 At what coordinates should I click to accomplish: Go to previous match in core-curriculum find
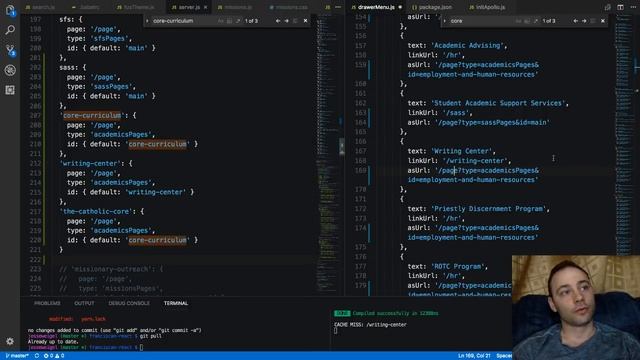278,21
